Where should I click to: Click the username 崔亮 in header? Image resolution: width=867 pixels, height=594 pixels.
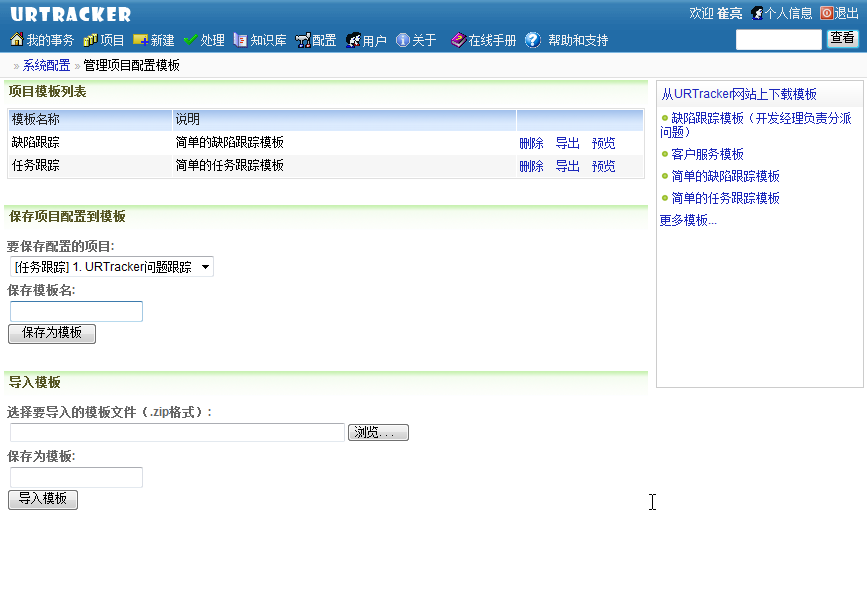[x=729, y=13]
